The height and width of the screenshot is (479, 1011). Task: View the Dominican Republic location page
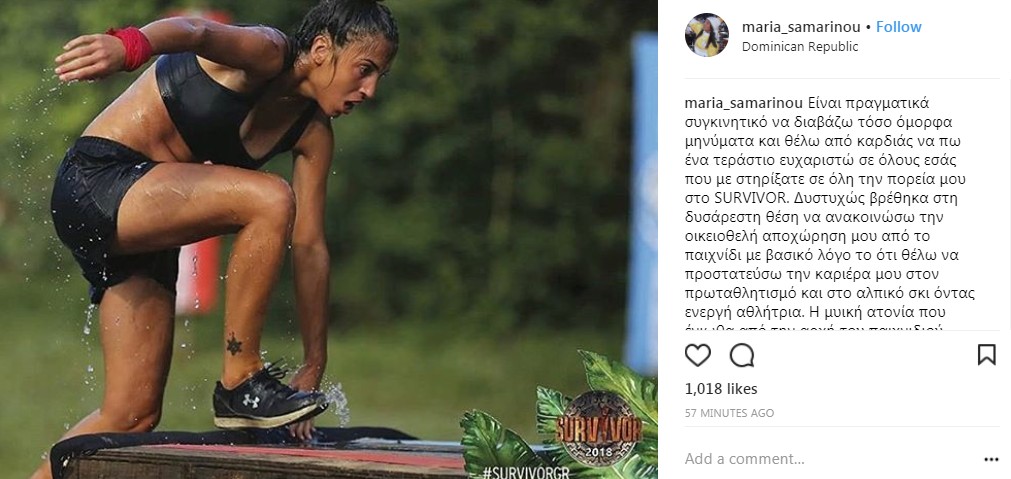tap(800, 46)
